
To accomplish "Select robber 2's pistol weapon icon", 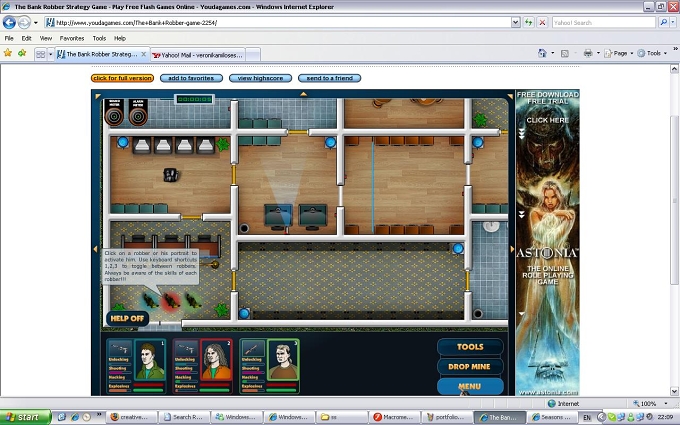I will click(x=186, y=348).
